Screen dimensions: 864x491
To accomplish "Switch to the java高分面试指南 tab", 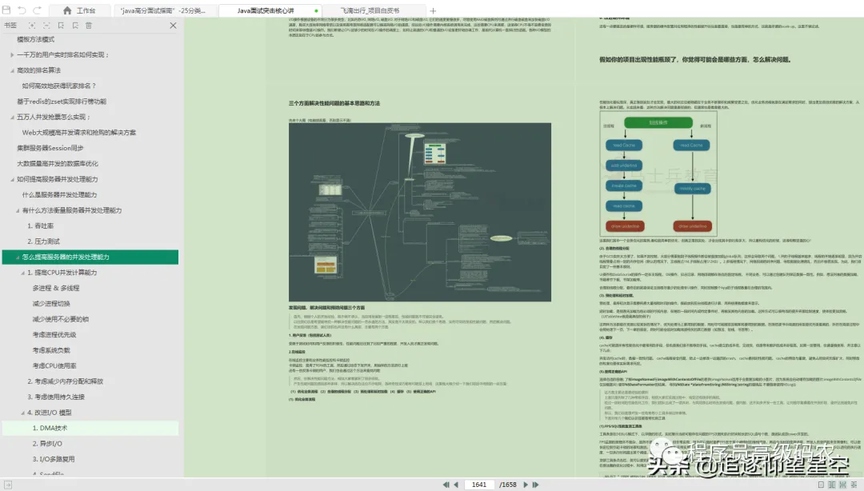I will coord(164,10).
